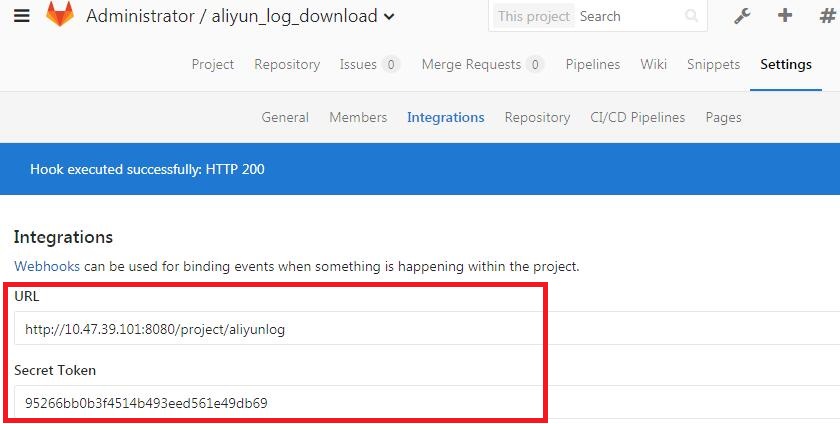The image size is (840, 424).
Task: Open the admin area wrench icon
Action: point(742,16)
